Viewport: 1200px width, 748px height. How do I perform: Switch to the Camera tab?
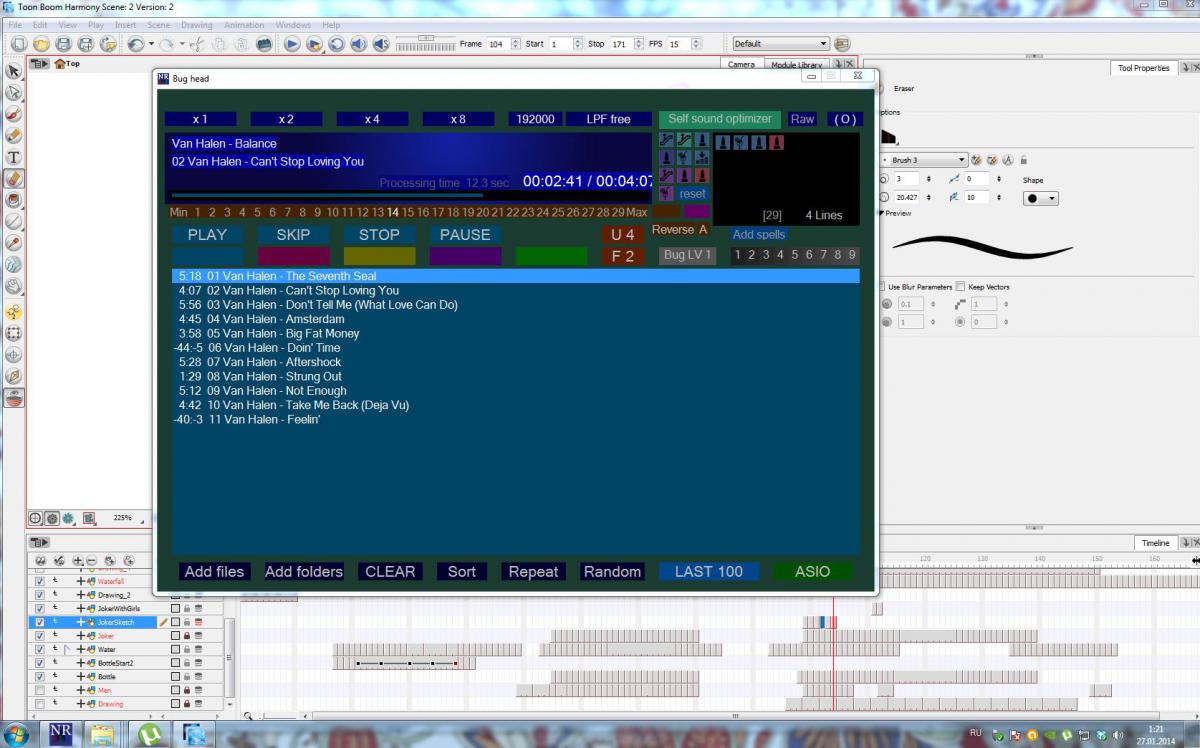741,65
